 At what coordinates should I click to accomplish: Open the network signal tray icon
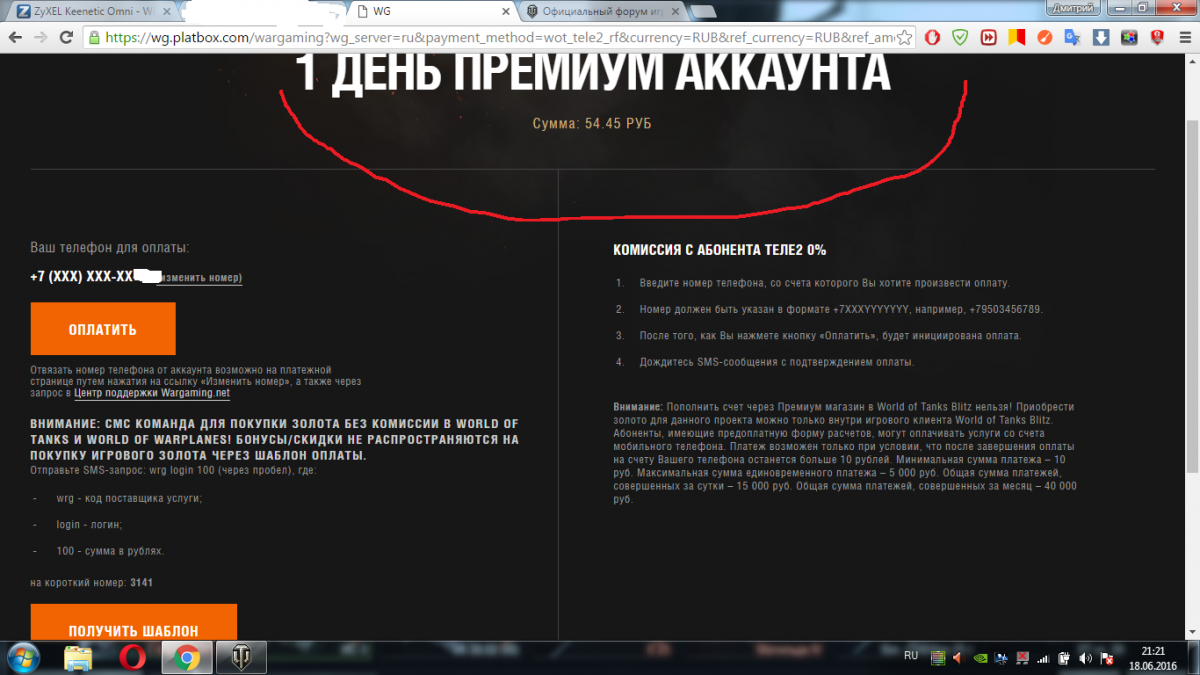tap(1043, 658)
